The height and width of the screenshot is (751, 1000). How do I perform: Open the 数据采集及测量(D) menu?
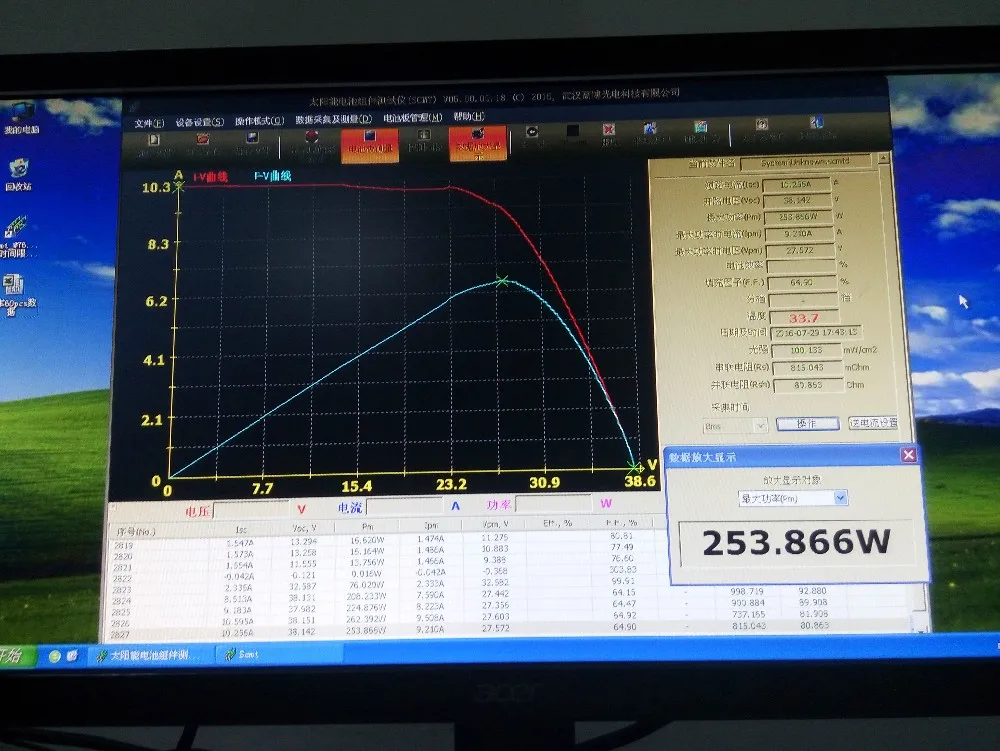tap(333, 119)
